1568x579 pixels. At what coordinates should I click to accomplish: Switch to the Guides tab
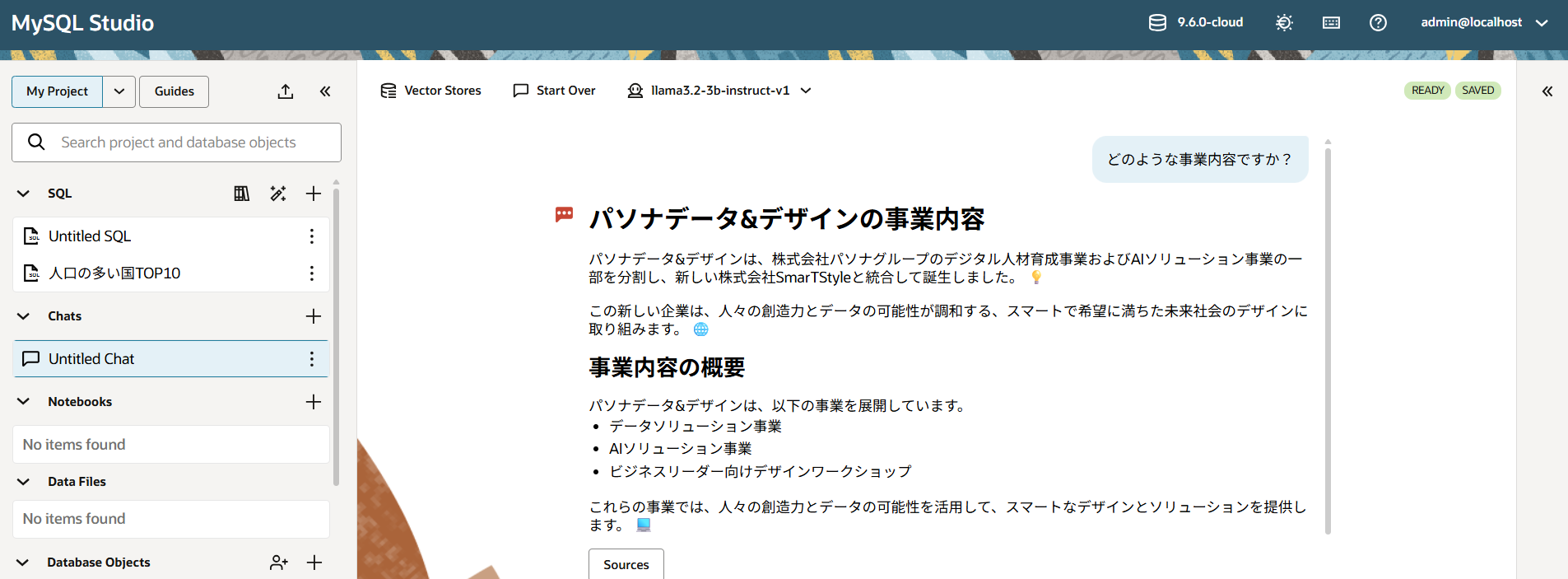(x=174, y=91)
